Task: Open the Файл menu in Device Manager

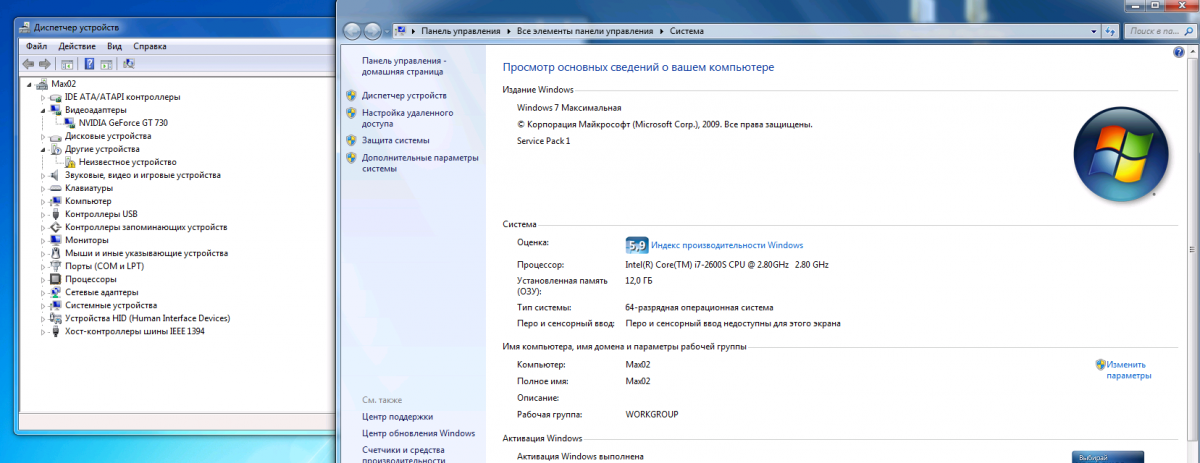Action: tap(37, 46)
